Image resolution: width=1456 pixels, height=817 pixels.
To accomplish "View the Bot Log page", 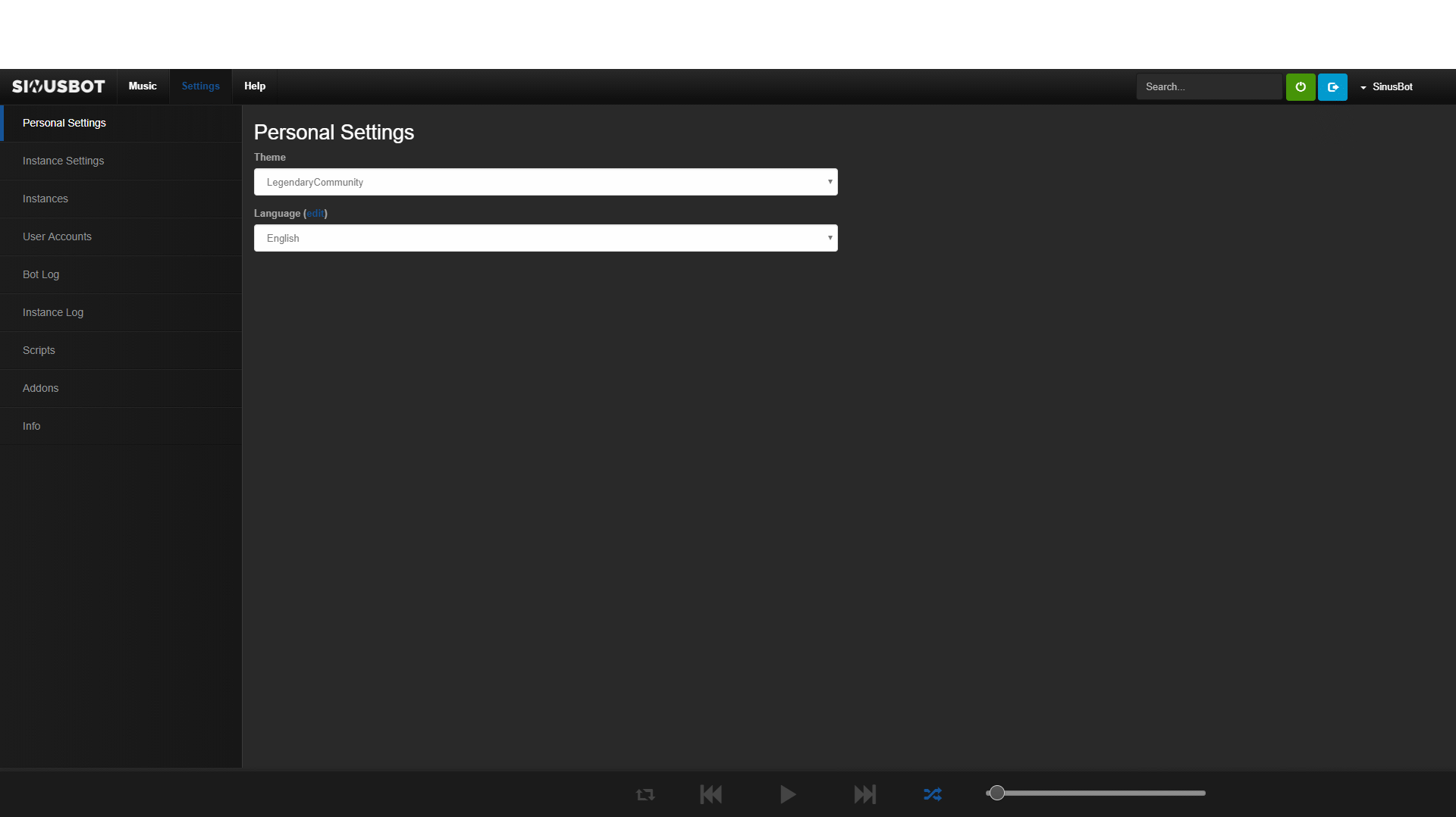I will coord(41,274).
